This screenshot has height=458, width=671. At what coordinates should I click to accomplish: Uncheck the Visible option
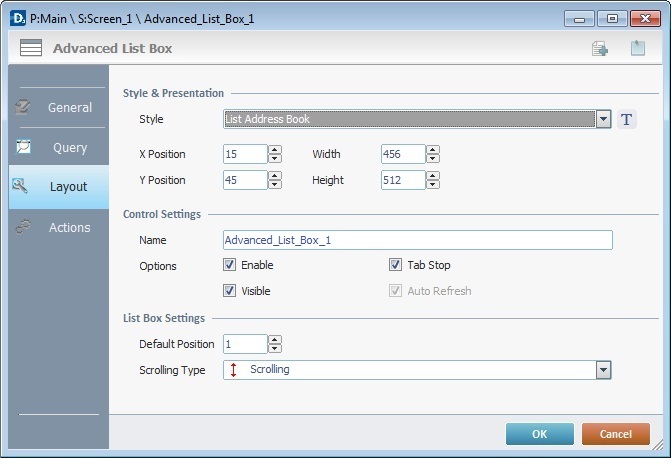click(x=229, y=291)
